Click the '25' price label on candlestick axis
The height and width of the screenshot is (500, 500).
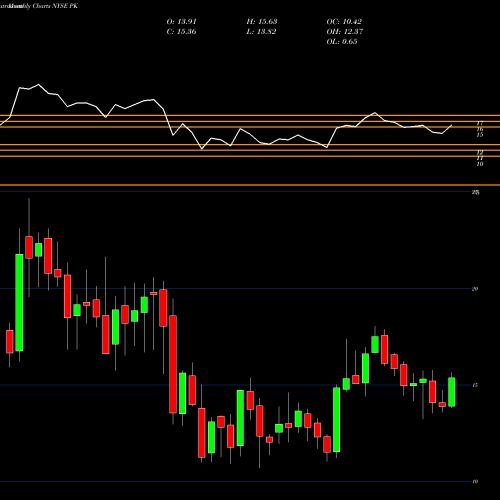point(476,192)
